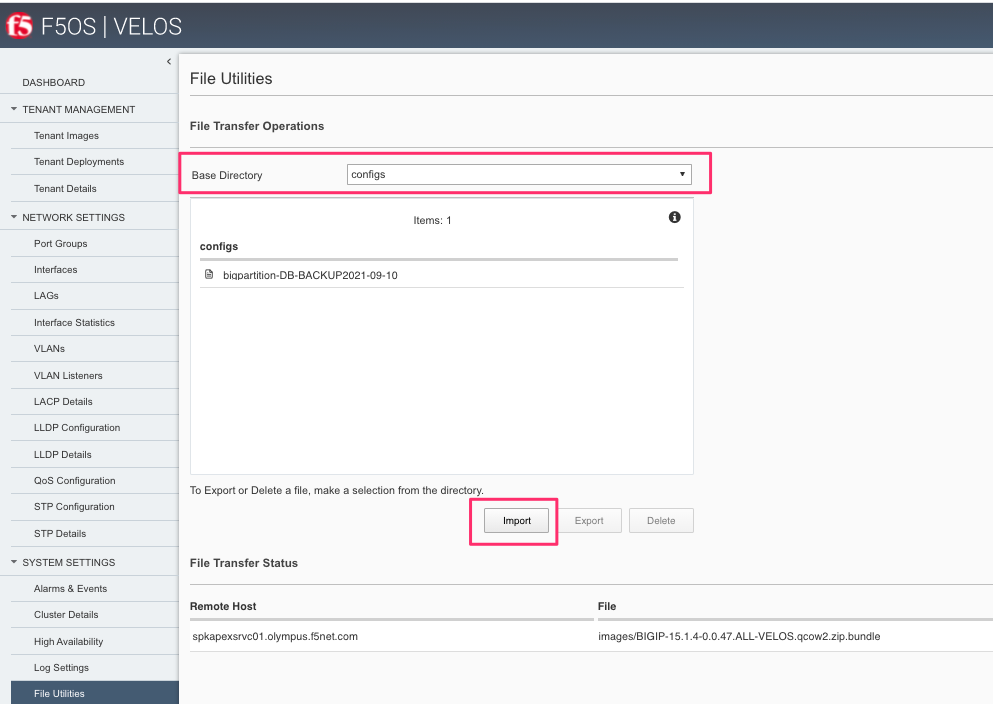Click the F5 logo icon
The image size is (993, 704).
pos(19,26)
